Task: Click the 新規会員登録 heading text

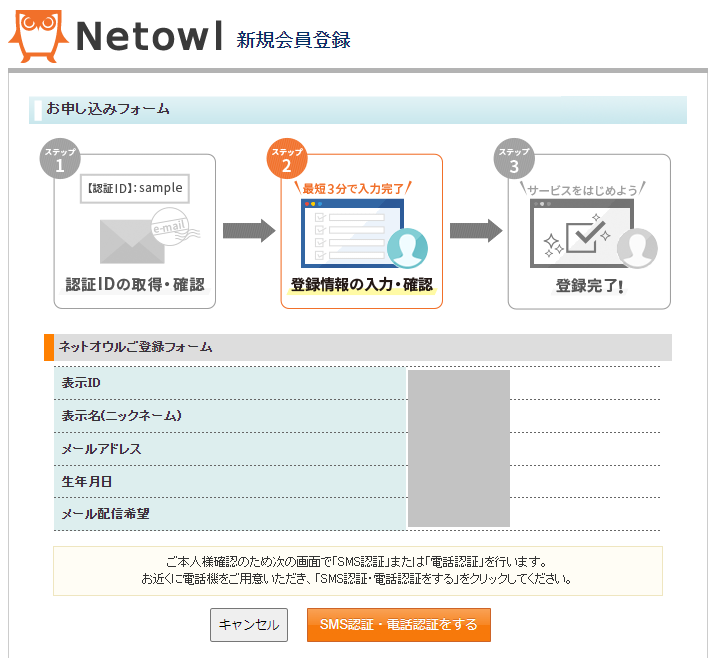Action: point(294,40)
